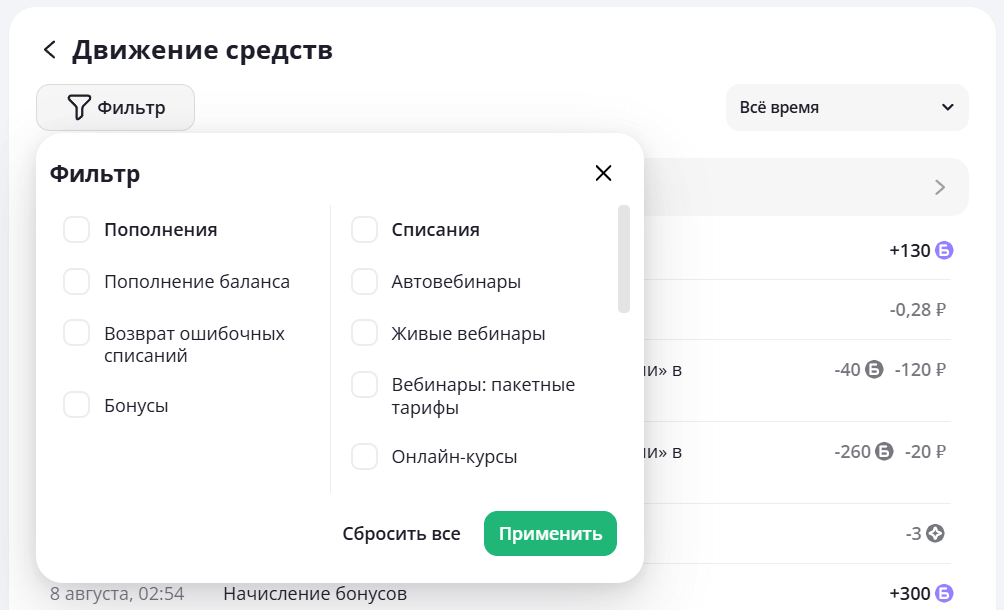
Task: Click the gray bonus coin icon next to -40
Action: point(875,369)
